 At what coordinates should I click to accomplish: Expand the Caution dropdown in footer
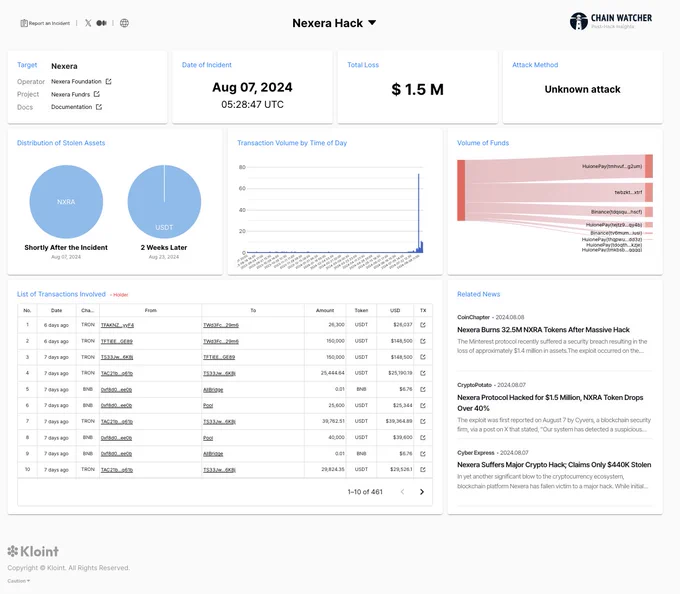(x=19, y=581)
